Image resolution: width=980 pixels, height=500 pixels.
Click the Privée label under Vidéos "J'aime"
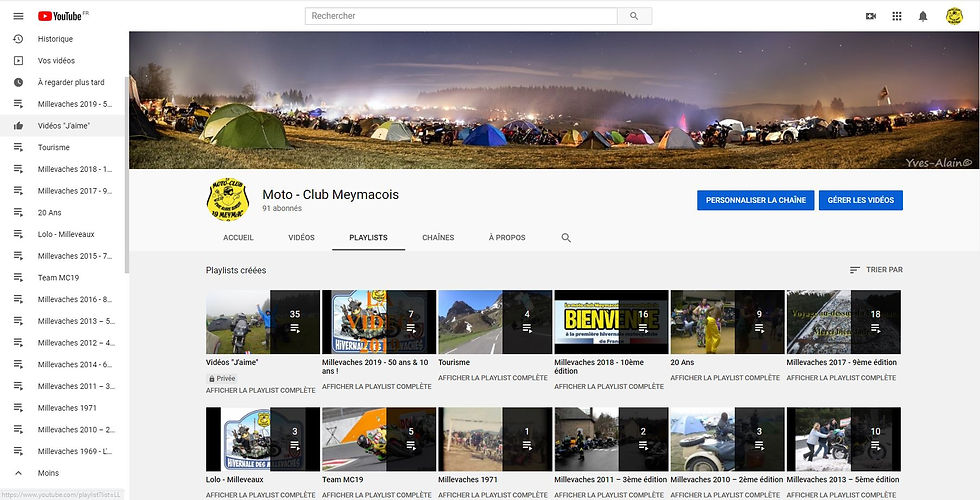coord(222,378)
